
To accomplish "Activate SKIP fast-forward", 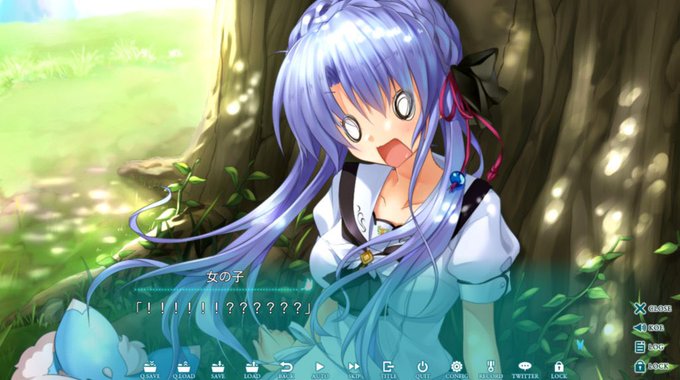I will [354, 370].
